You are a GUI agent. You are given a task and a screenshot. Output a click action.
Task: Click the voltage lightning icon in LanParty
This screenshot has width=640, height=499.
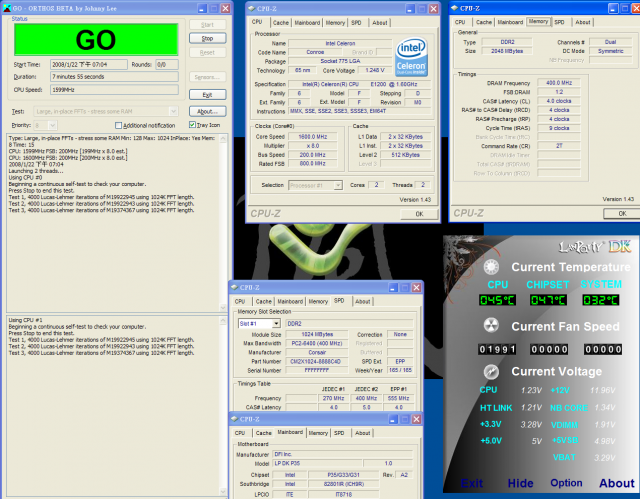click(x=491, y=371)
